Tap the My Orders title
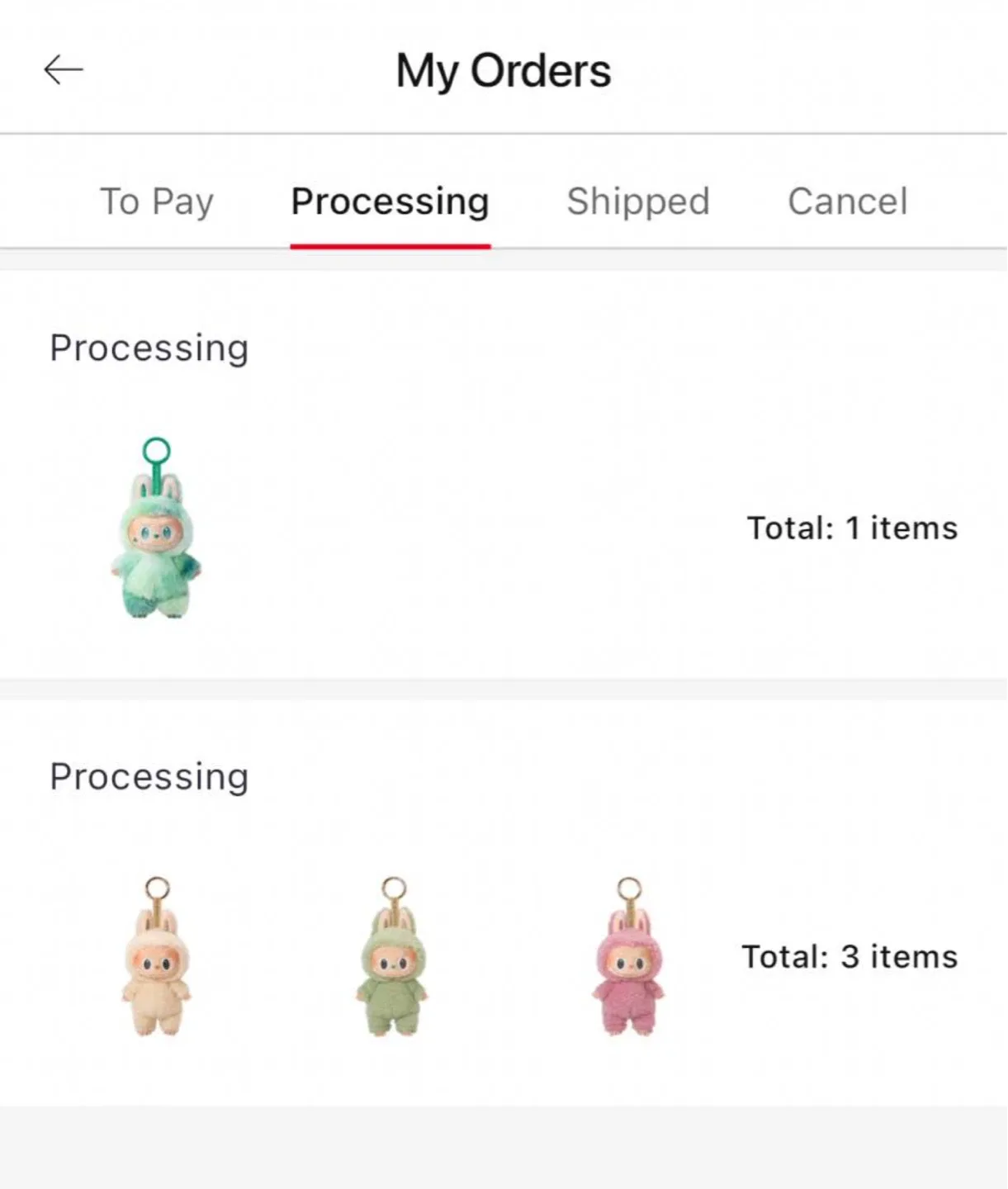This screenshot has width=1008, height=1189. click(503, 70)
